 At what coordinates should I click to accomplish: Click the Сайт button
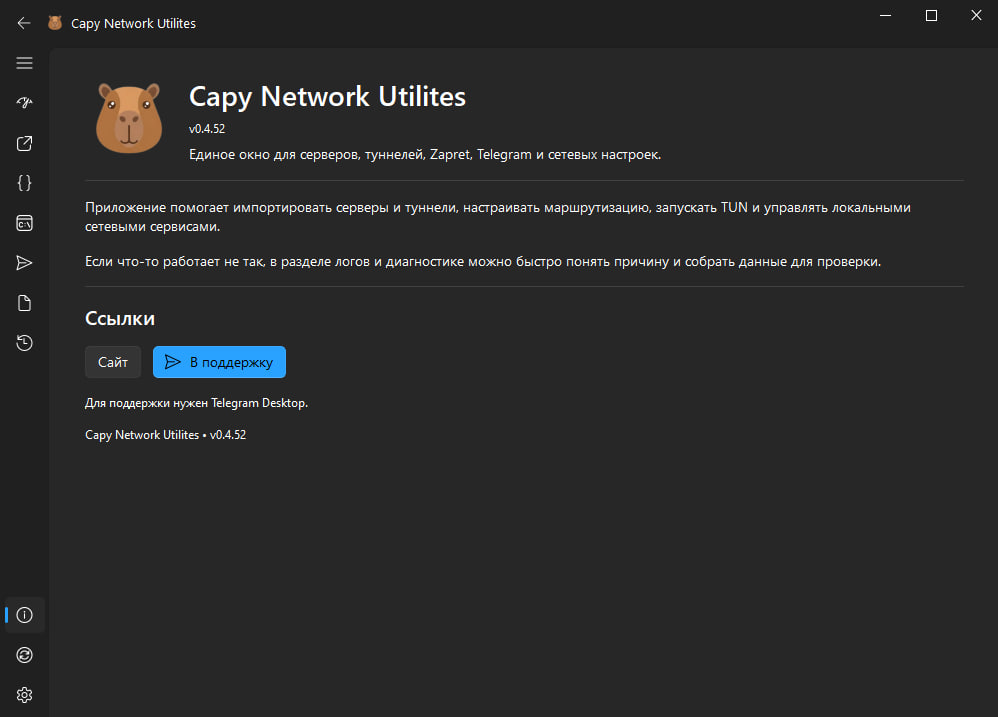tap(113, 362)
